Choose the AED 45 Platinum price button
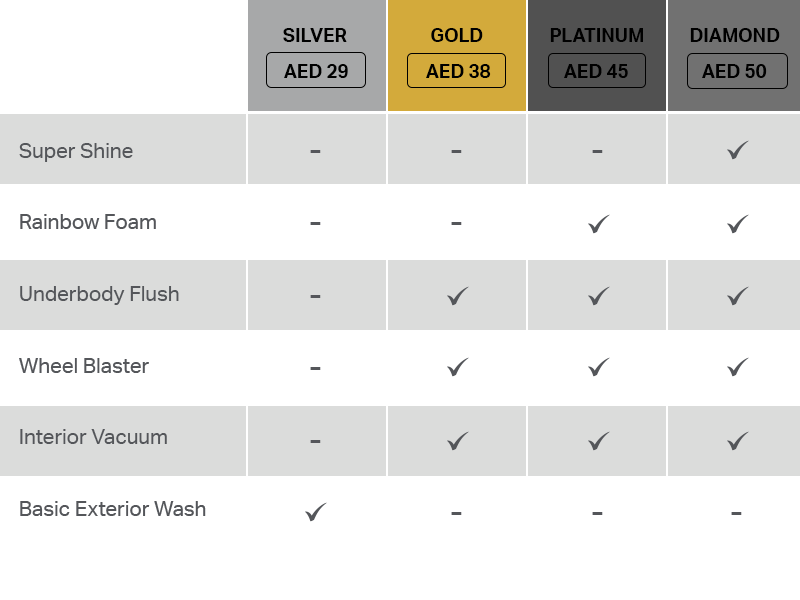800x600 pixels. (597, 70)
